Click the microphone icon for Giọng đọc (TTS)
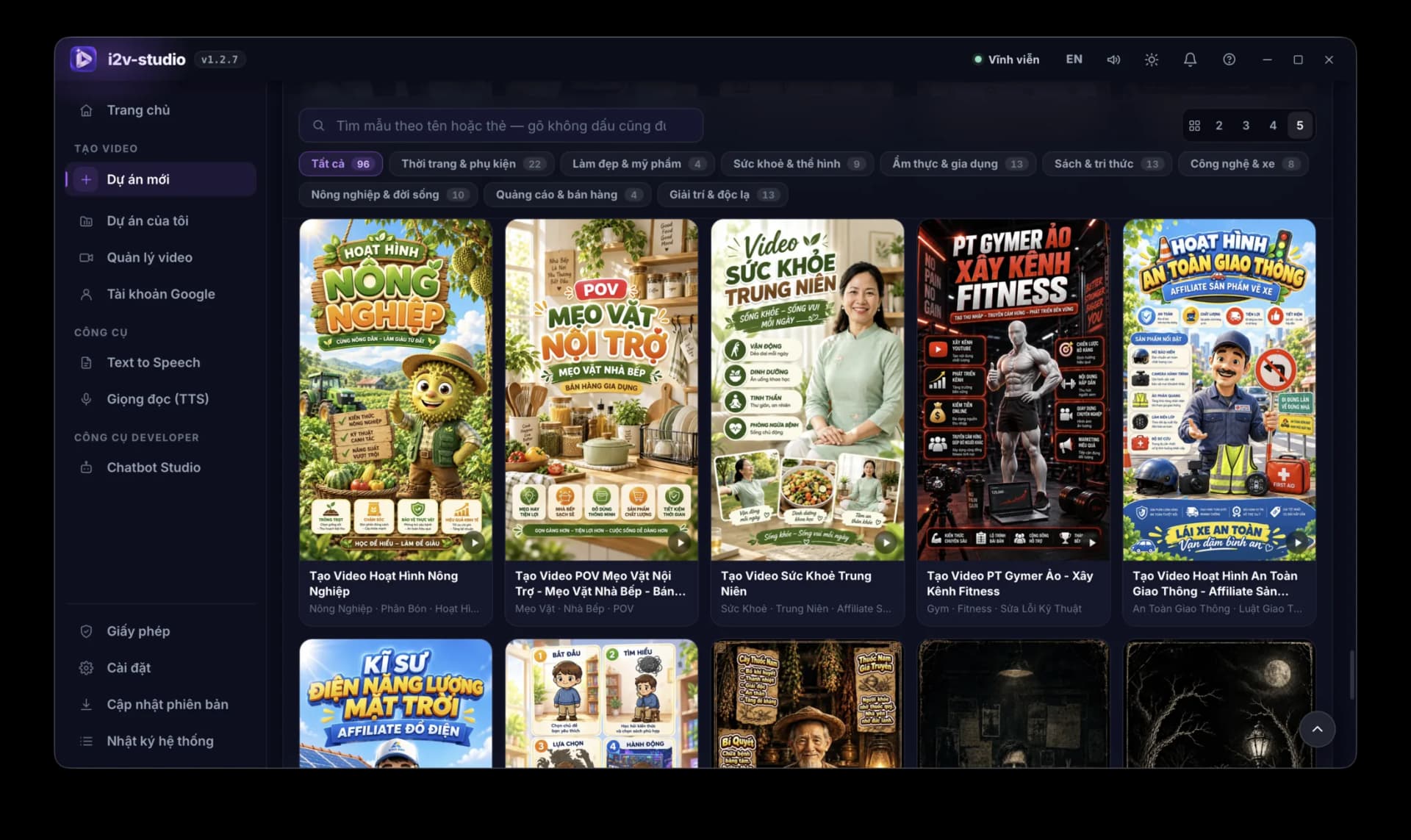Image resolution: width=1411 pixels, height=840 pixels. tap(86, 399)
